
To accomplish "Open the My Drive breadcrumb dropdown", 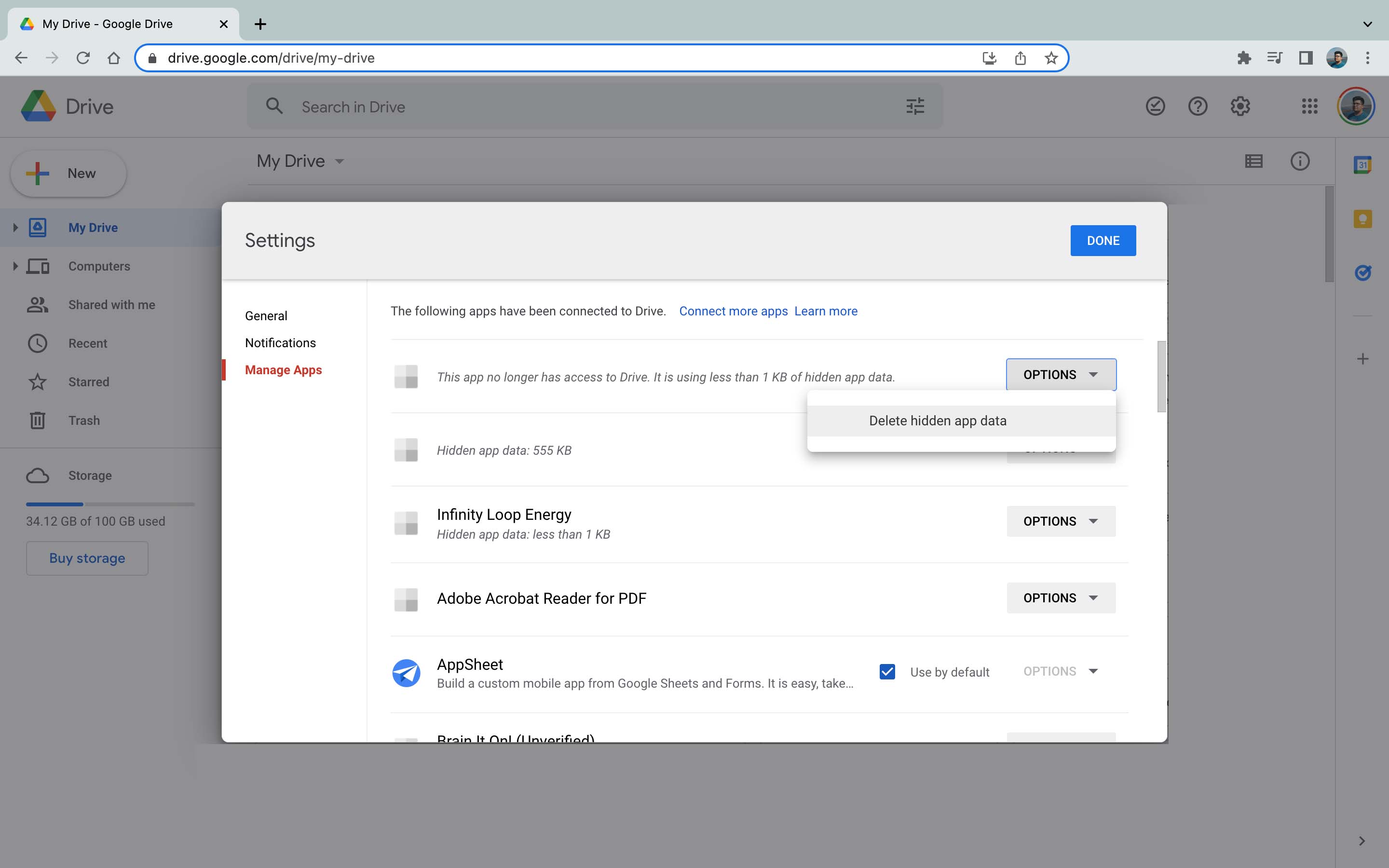I will pos(339,162).
